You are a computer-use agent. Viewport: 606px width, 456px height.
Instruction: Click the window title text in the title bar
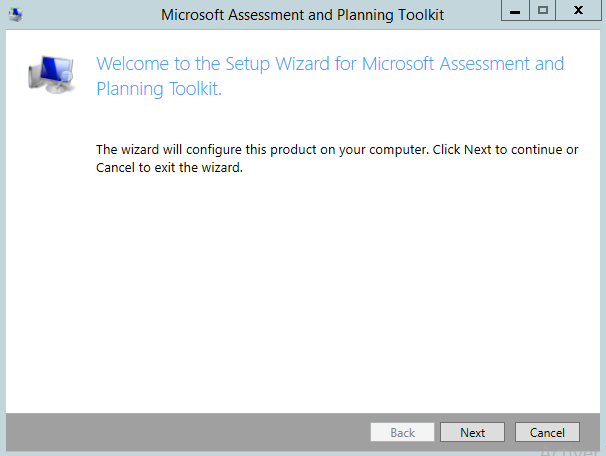point(302,14)
